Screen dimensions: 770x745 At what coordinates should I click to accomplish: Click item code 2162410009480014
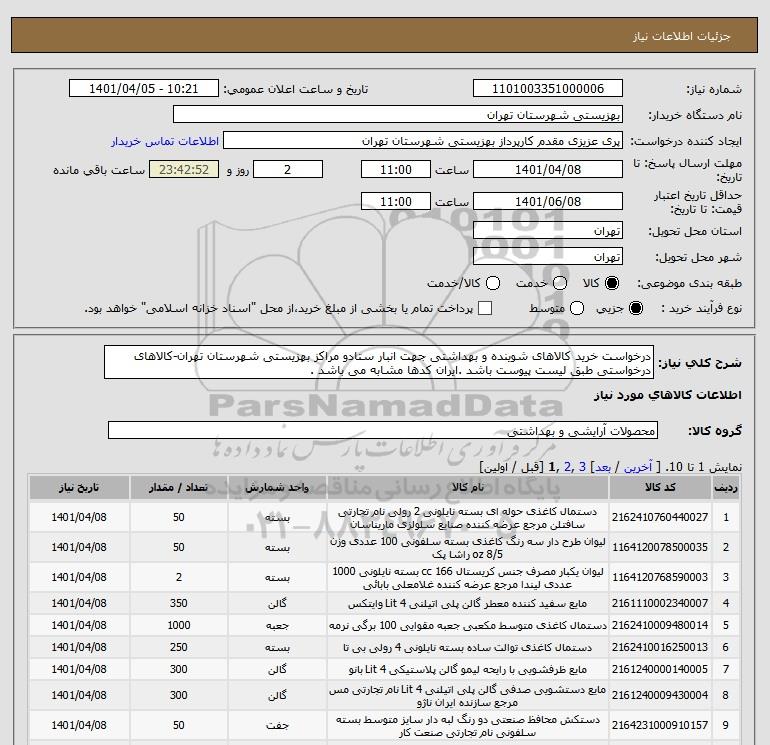coord(660,625)
